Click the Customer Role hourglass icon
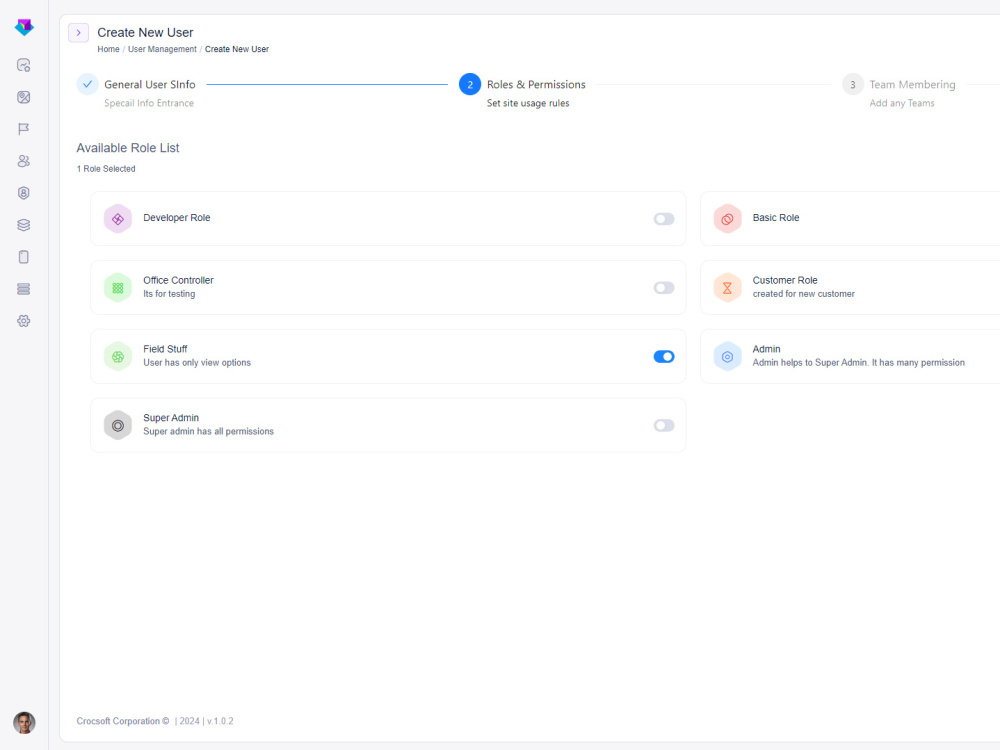The width and height of the screenshot is (1000, 750). coord(727,288)
